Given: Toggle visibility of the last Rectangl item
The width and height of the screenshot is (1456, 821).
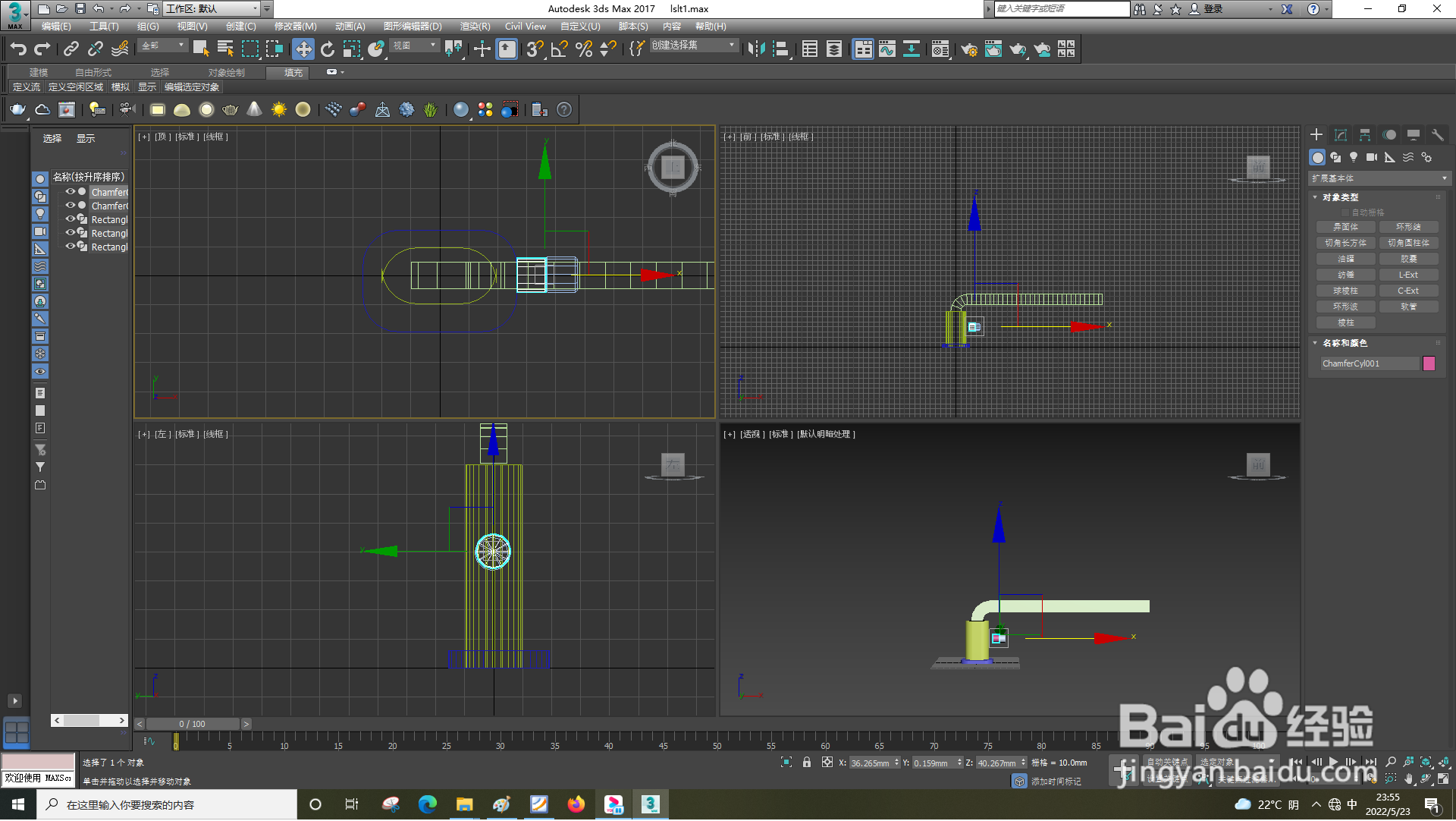Looking at the screenshot, I should tap(70, 247).
